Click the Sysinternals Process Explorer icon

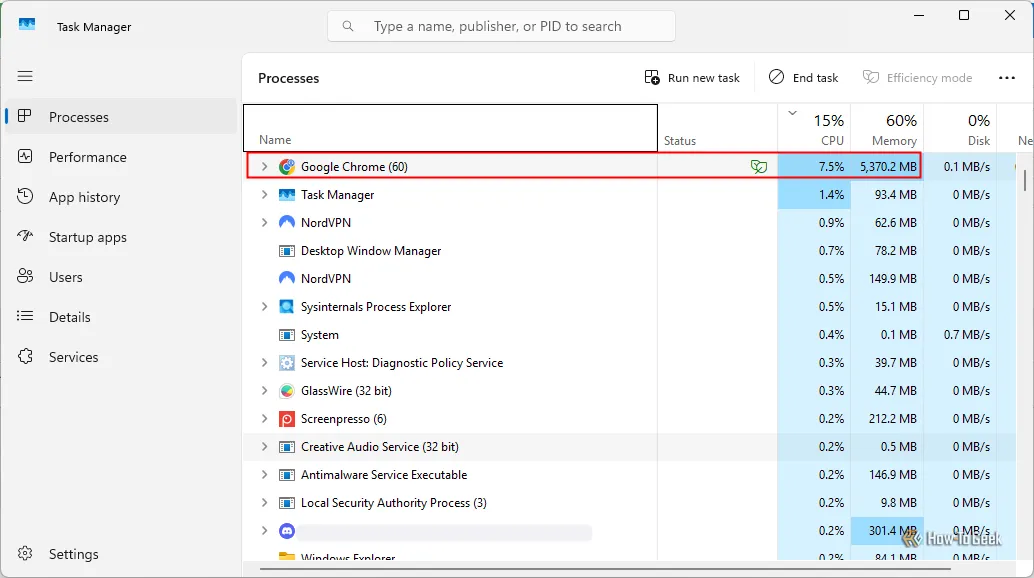(x=287, y=307)
